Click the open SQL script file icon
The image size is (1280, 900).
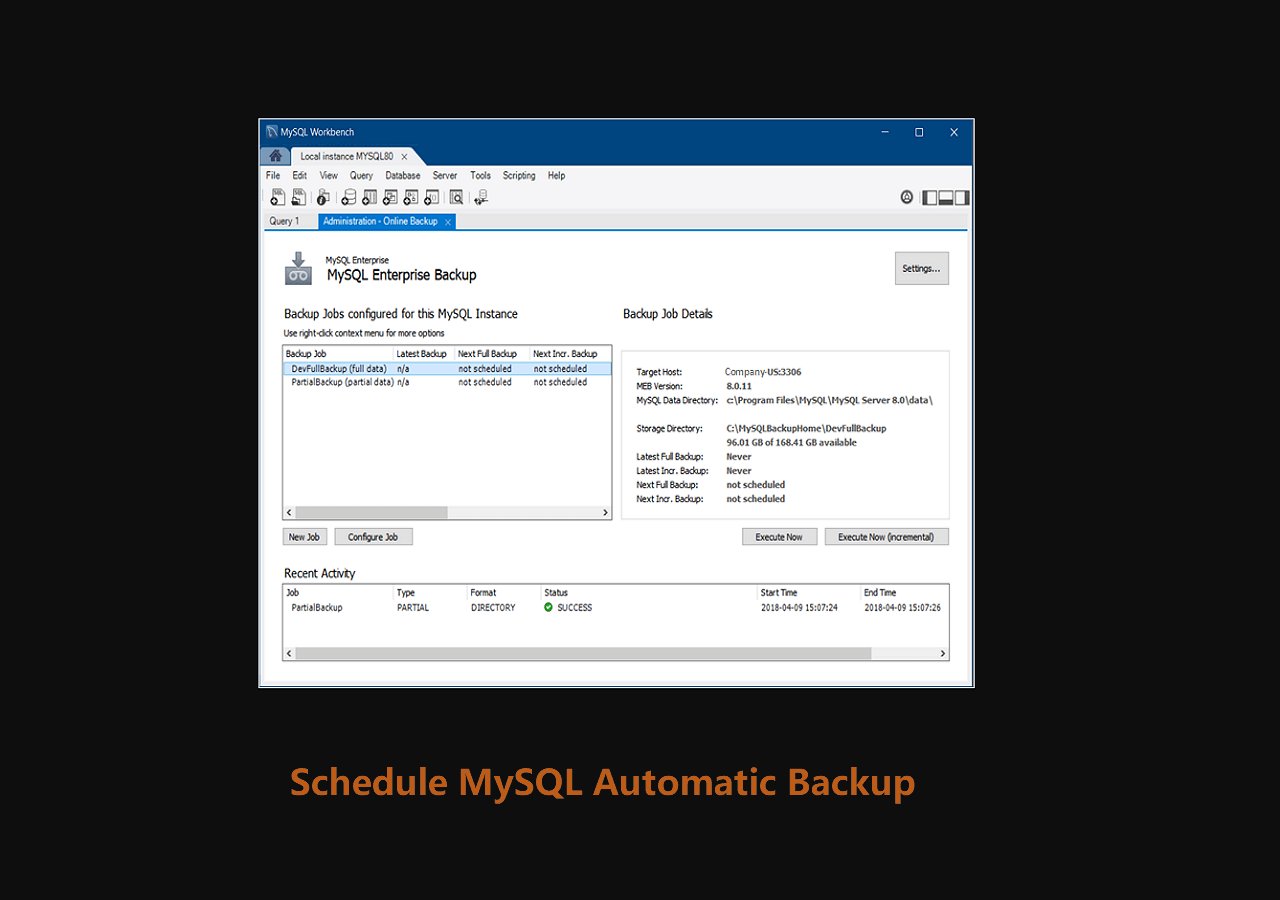(x=299, y=197)
